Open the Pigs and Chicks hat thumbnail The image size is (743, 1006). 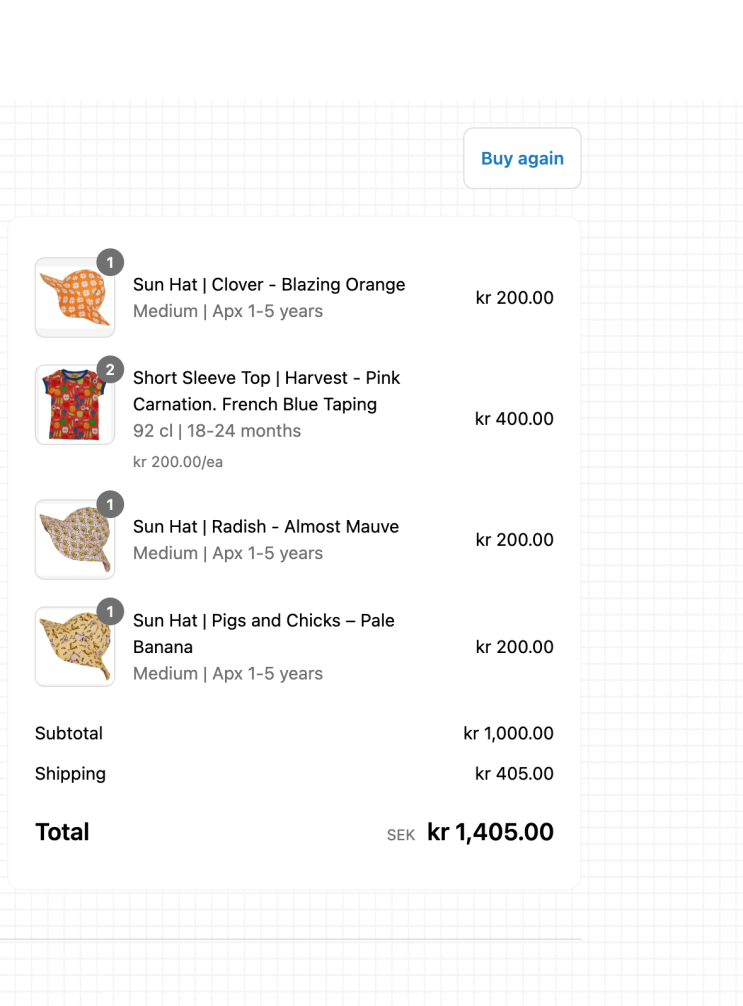tap(74, 647)
